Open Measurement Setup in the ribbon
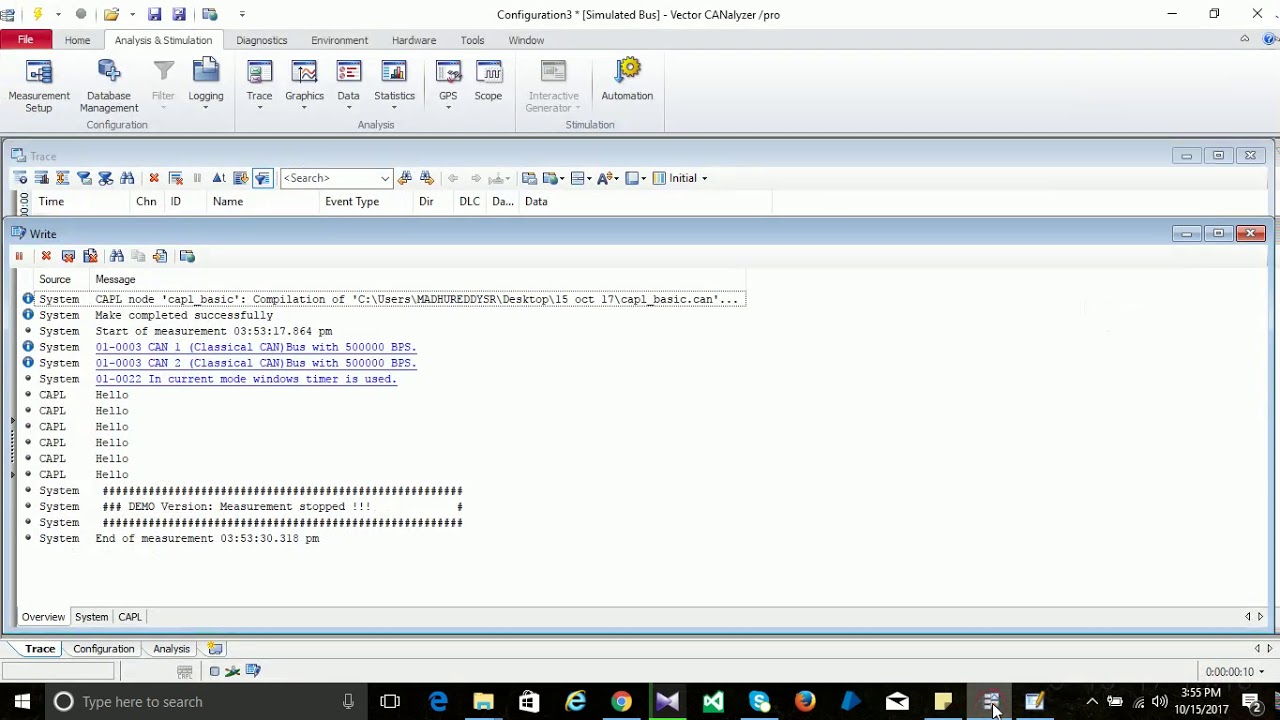 click(x=39, y=86)
